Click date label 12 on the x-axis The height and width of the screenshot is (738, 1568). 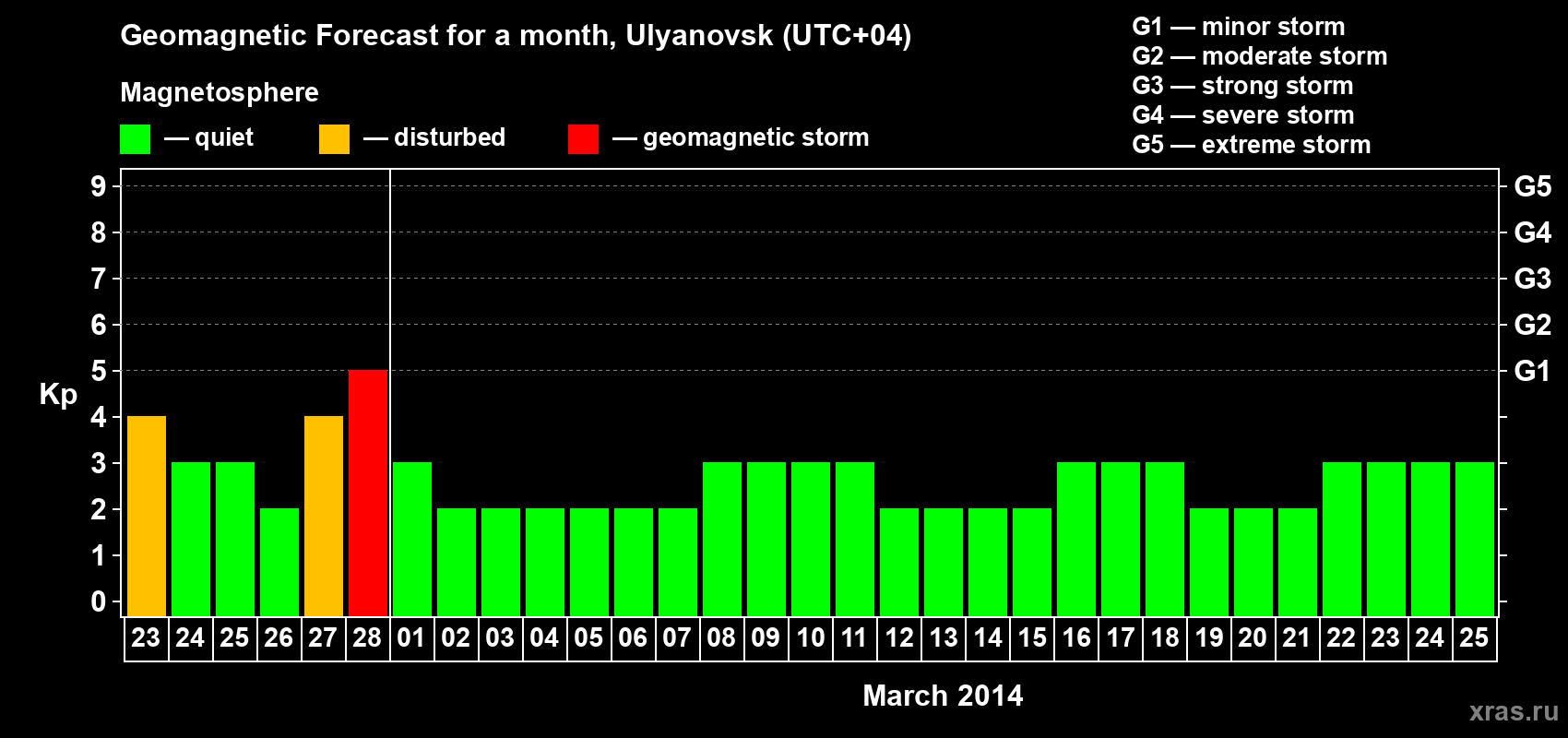coord(898,638)
